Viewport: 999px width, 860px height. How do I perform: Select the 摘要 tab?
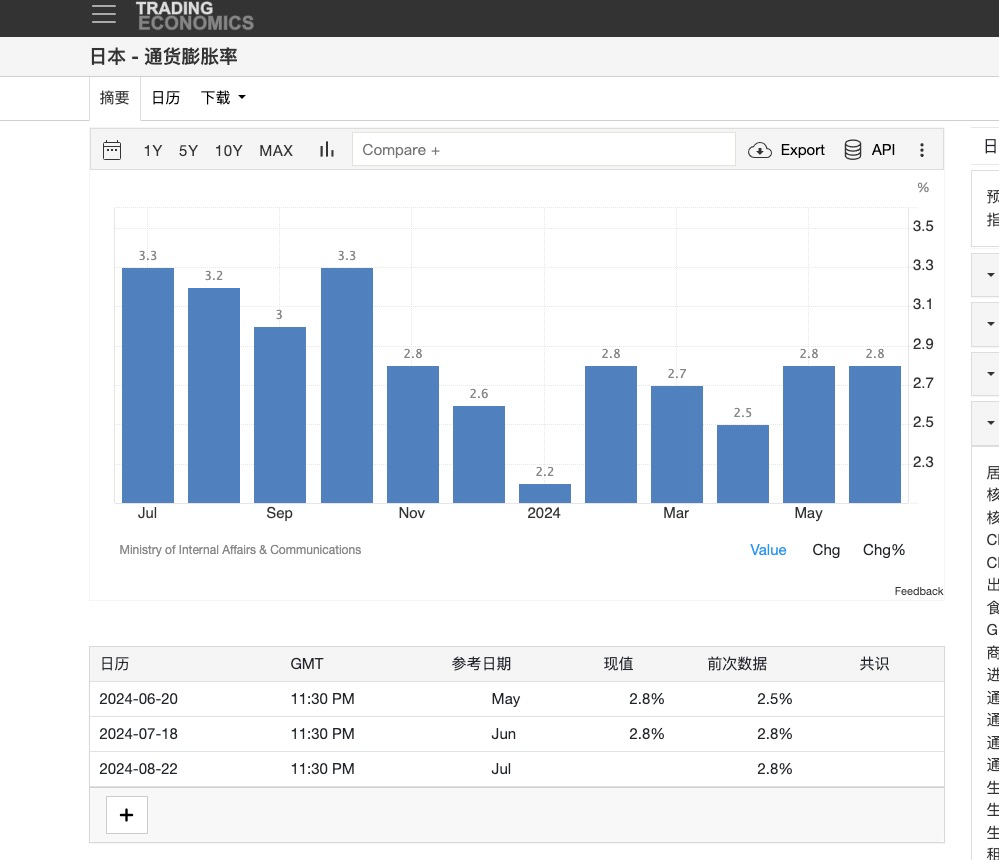(115, 98)
